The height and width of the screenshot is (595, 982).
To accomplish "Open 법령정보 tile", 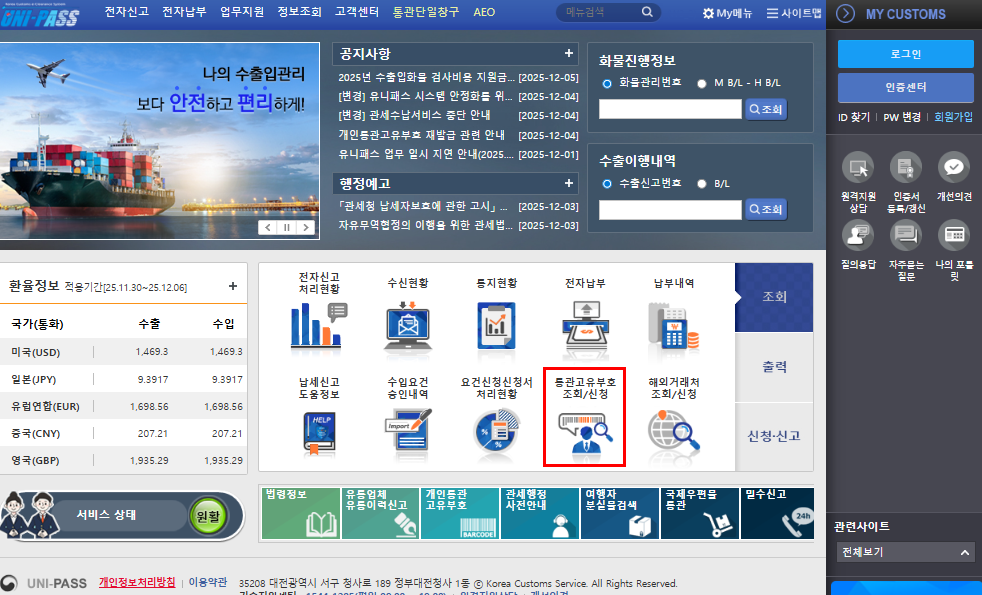I will tap(301, 514).
